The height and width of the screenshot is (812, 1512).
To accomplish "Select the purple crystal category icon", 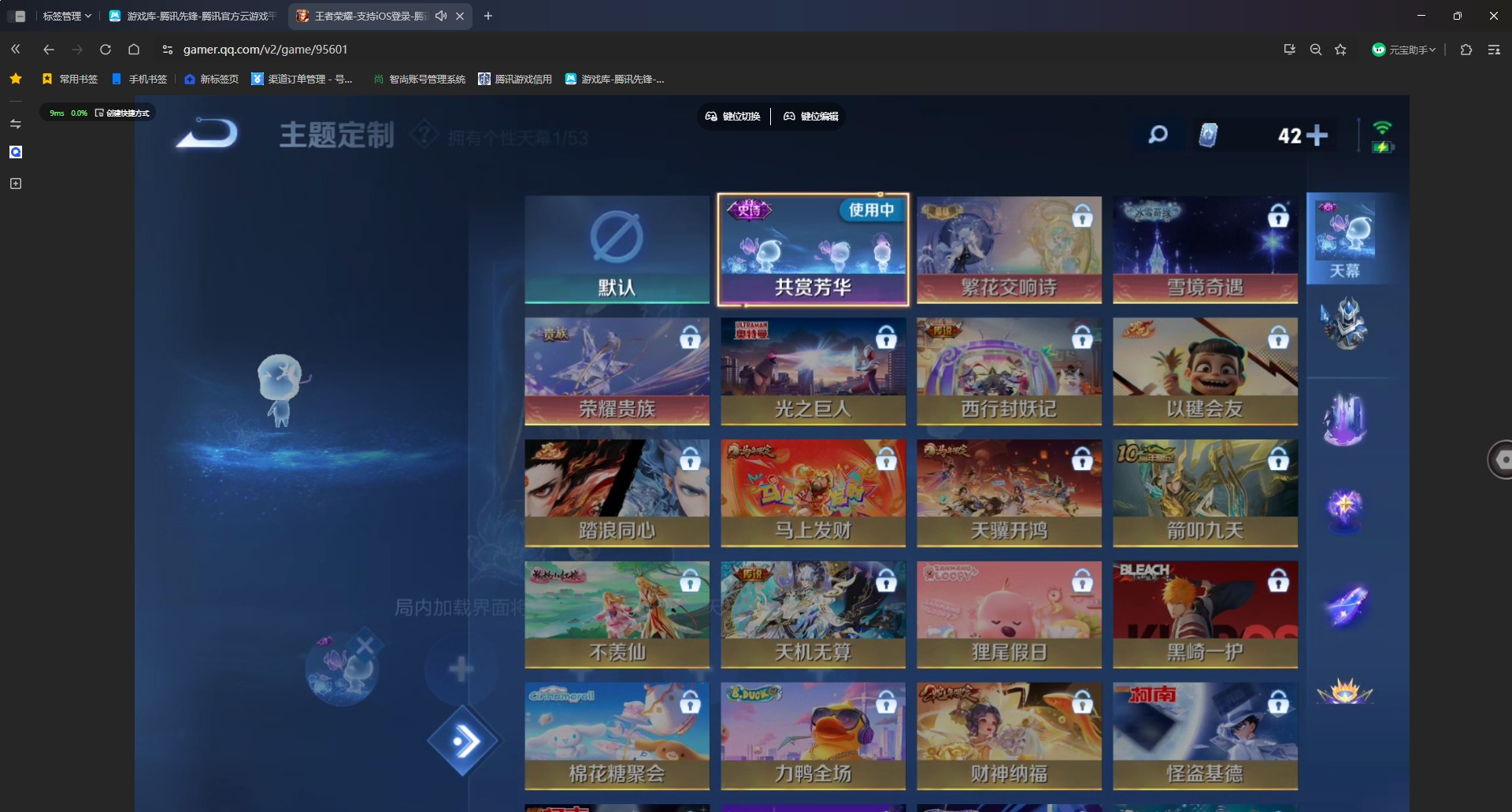I will 1345,419.
